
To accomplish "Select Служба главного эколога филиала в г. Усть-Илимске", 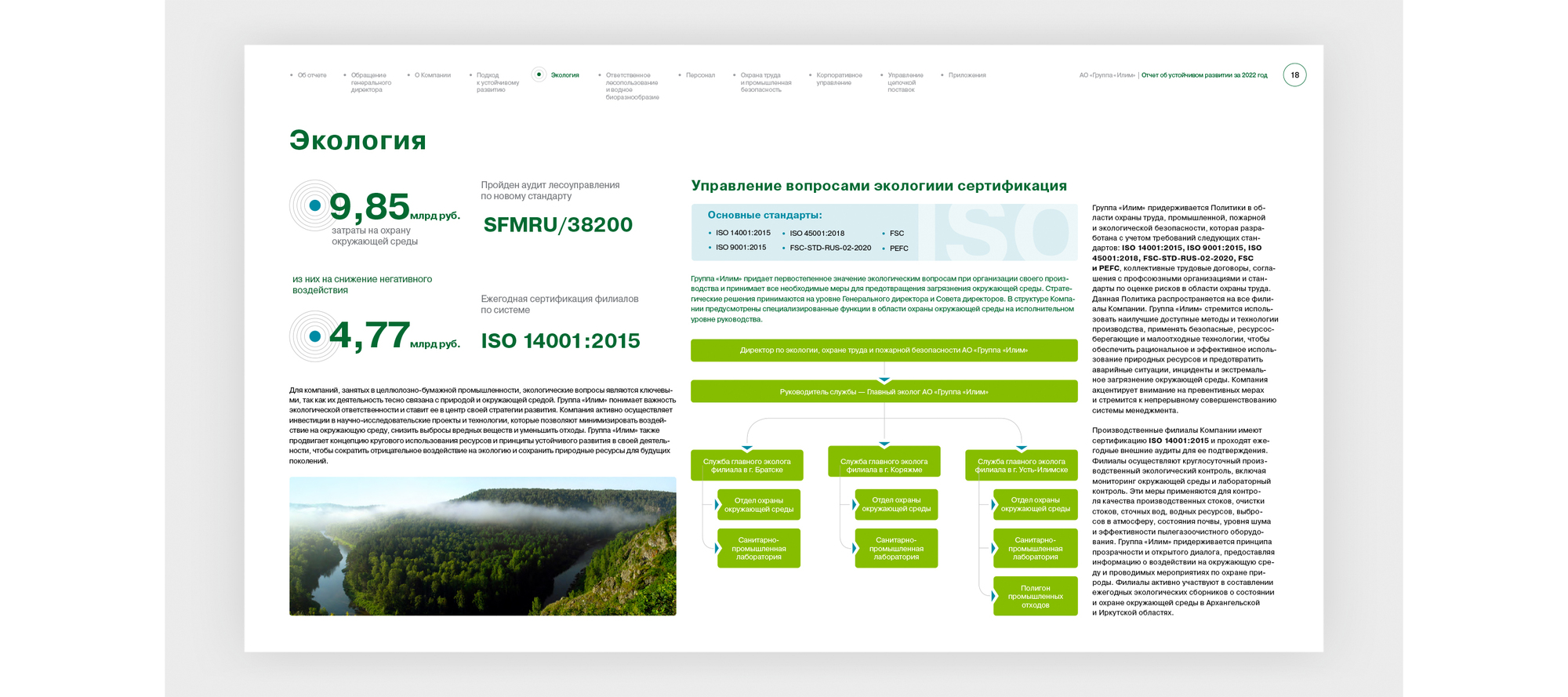I will (x=1022, y=465).
